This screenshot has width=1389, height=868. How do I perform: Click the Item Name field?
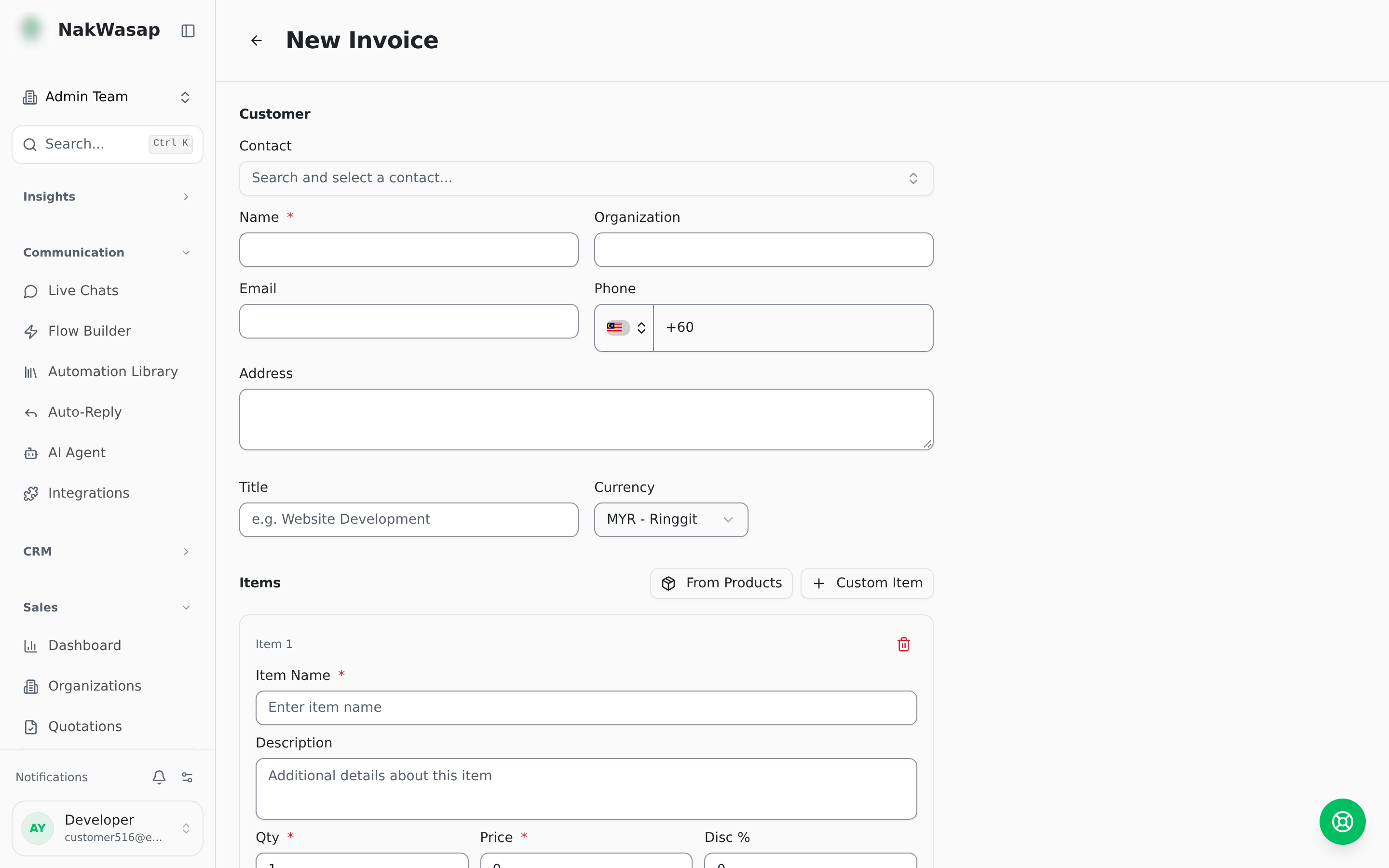pyautogui.click(x=586, y=708)
